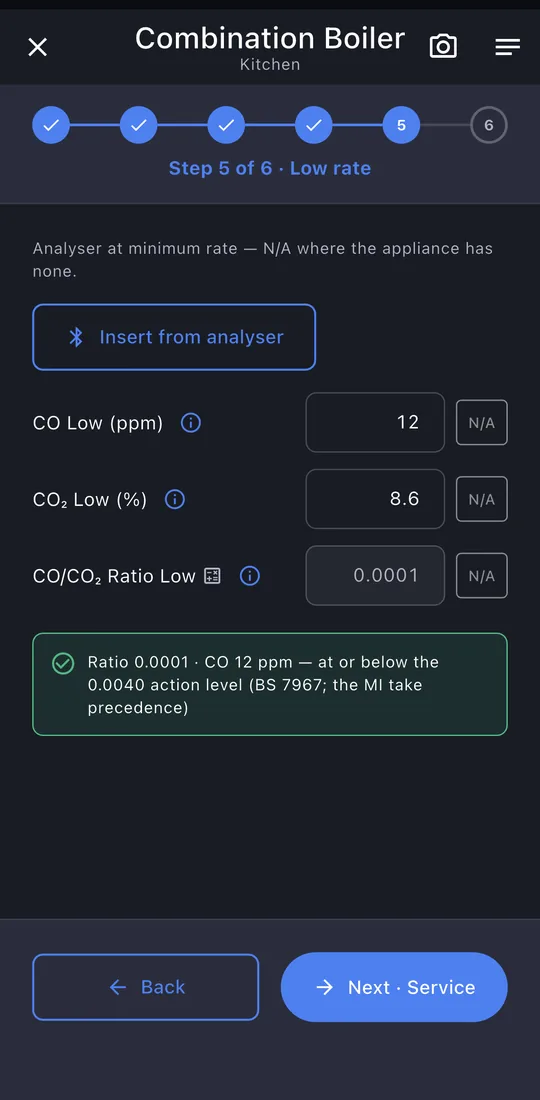Go back using the Back button
Image resolution: width=540 pixels, height=1100 pixels.
point(146,987)
